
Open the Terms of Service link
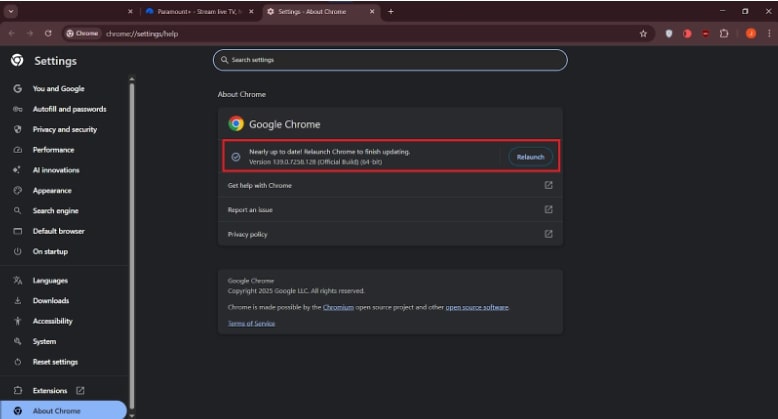[x=251, y=323]
